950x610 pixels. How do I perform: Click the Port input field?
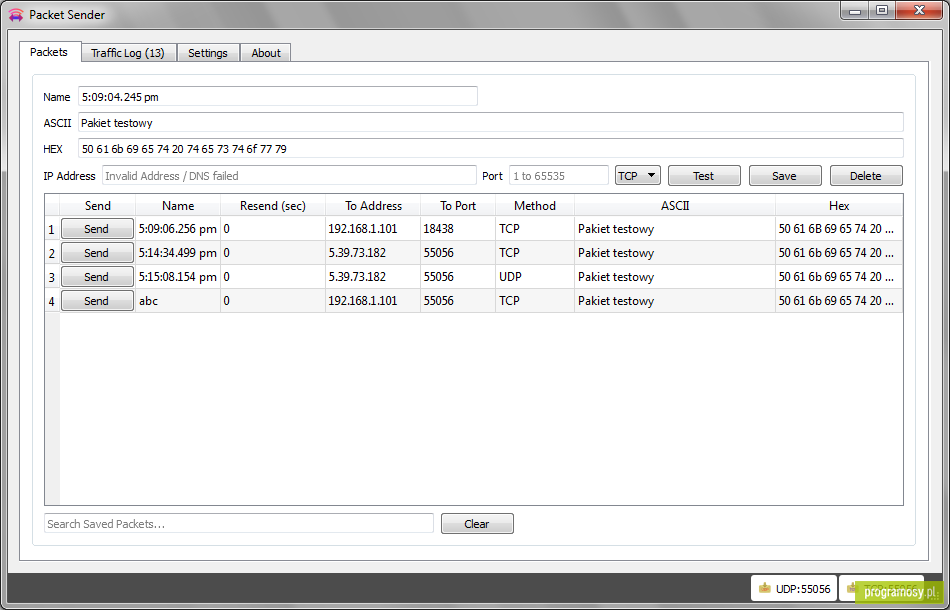[x=559, y=176]
